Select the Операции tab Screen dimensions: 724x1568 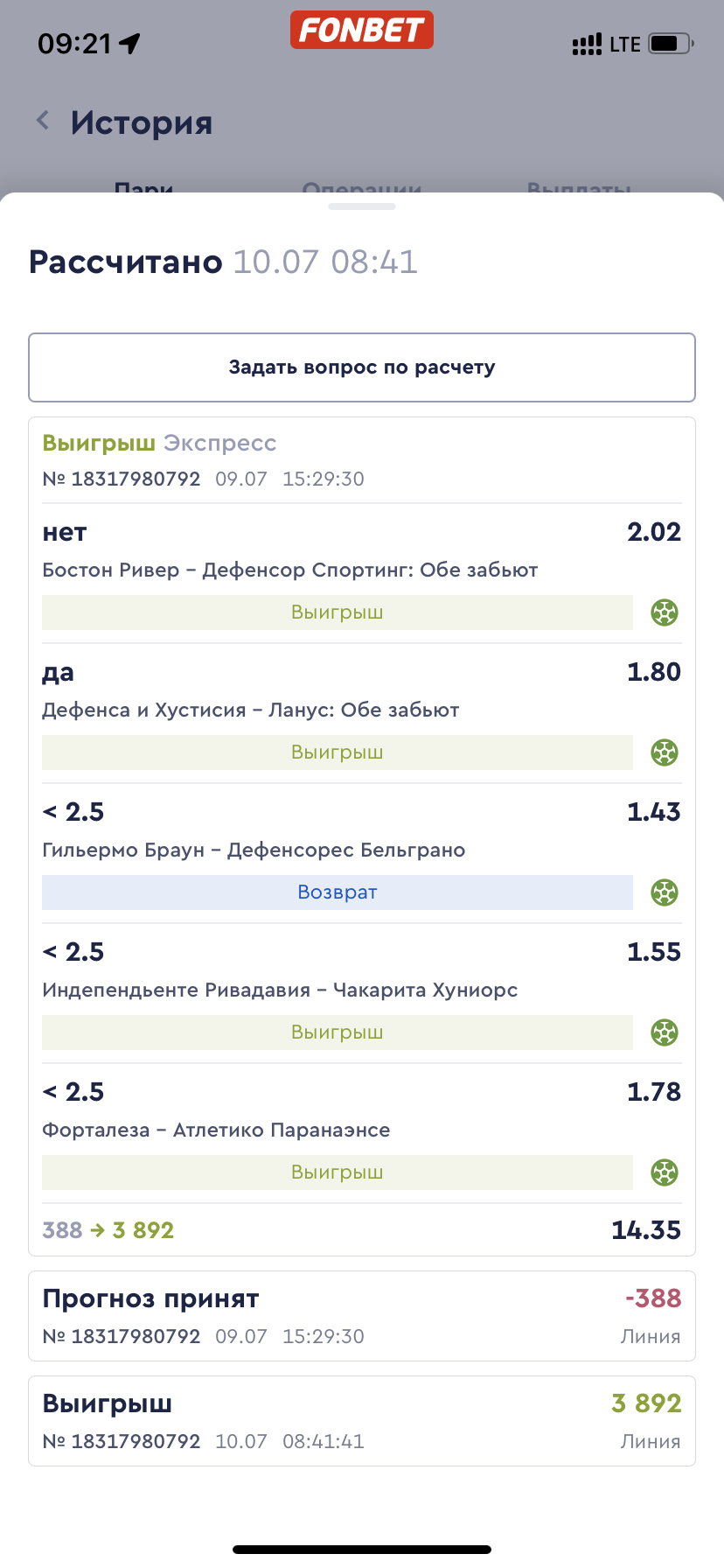[x=362, y=187]
